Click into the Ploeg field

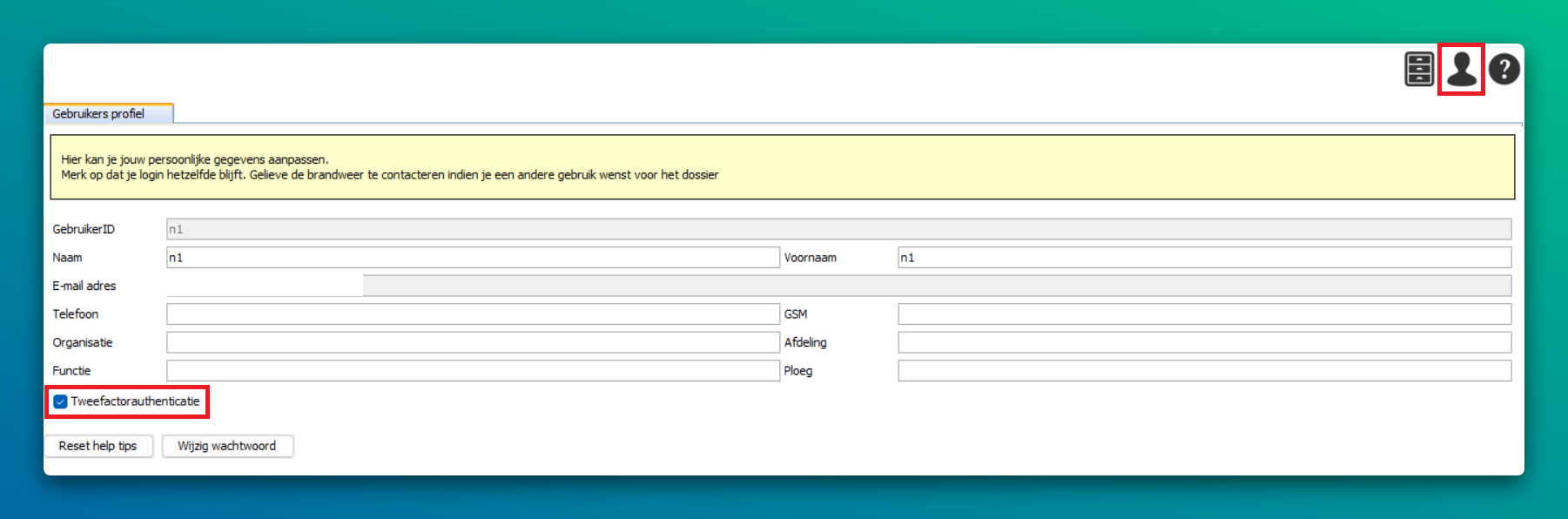pos(1204,371)
